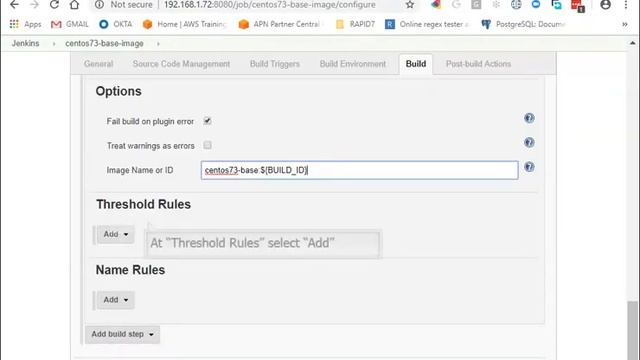The width and height of the screenshot is (640, 360).
Task: Click the page vertical scrollbar thumb
Action: coord(633,330)
